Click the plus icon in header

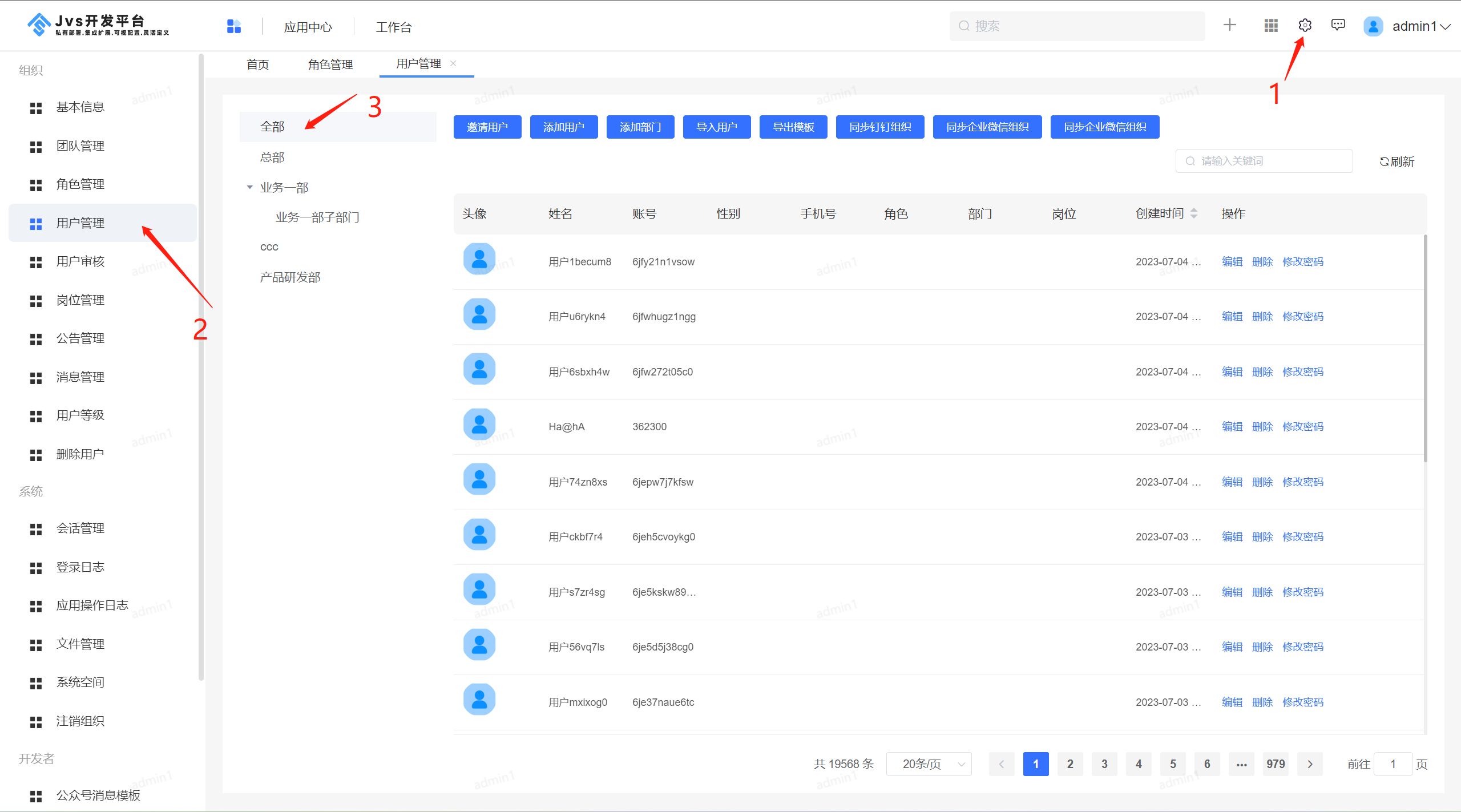pyautogui.click(x=1230, y=25)
